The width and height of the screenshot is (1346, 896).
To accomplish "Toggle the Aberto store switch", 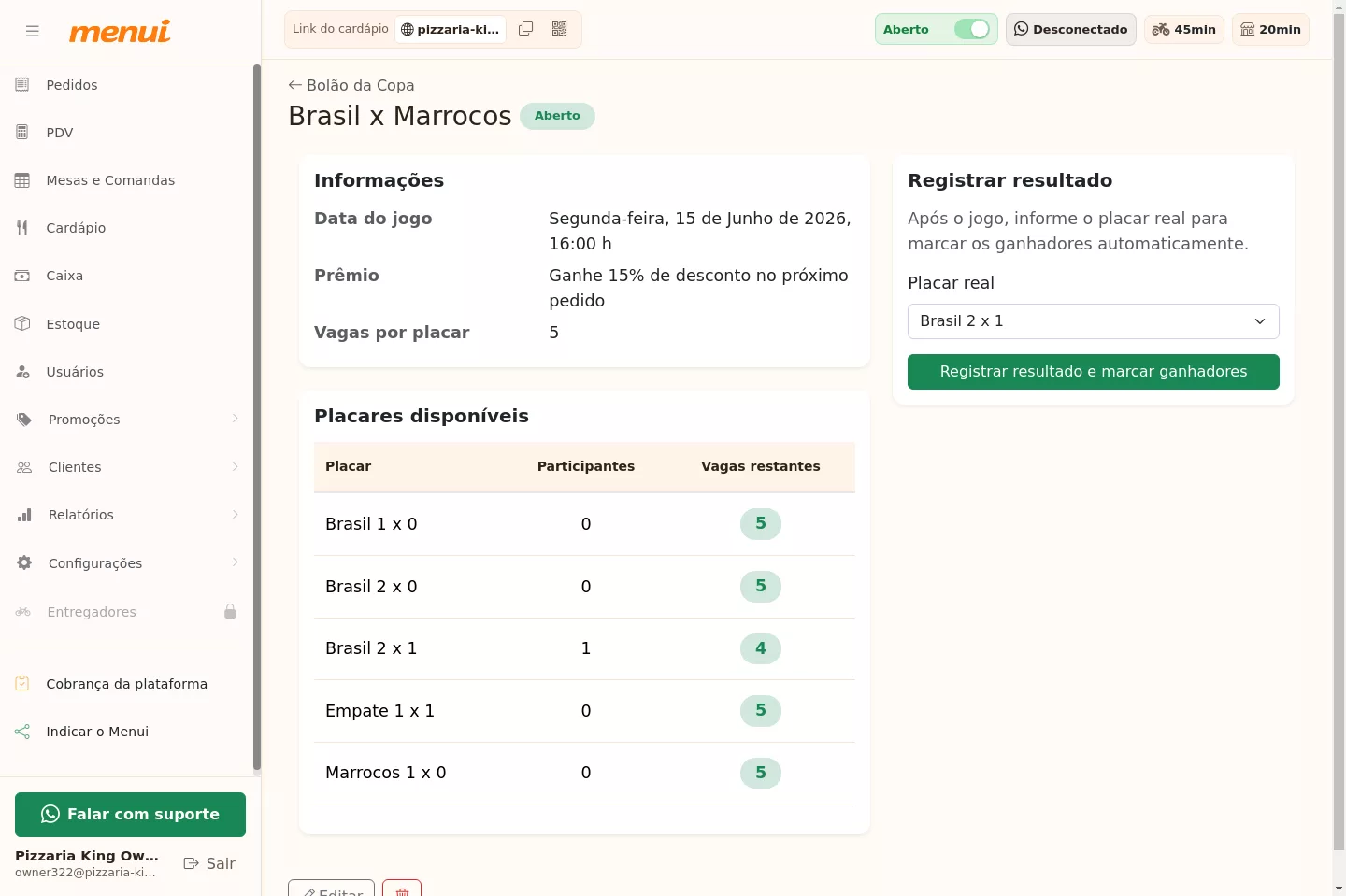I will [972, 29].
